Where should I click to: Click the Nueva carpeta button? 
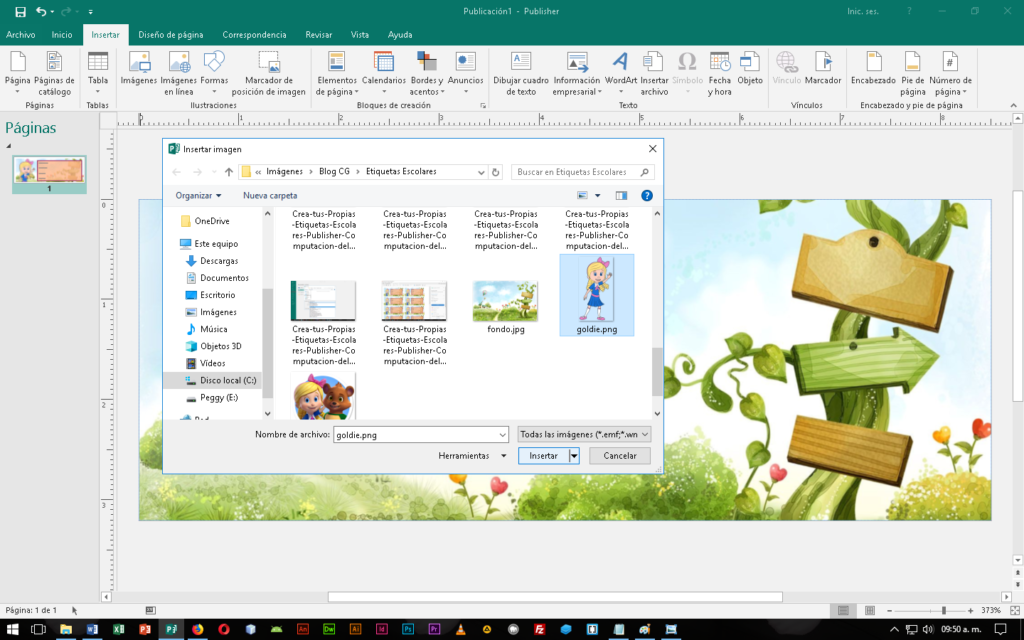(x=270, y=196)
